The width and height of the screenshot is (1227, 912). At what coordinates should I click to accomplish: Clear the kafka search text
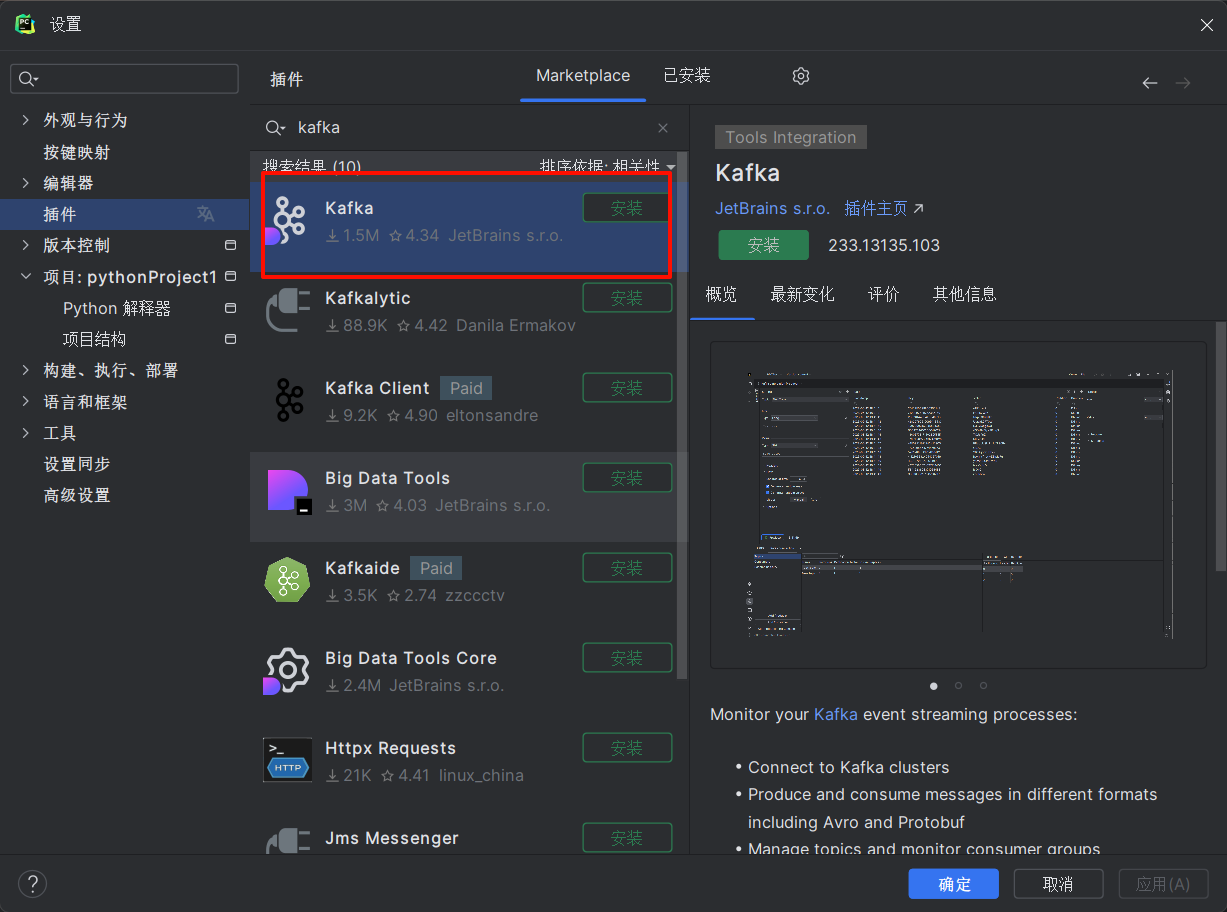[663, 128]
